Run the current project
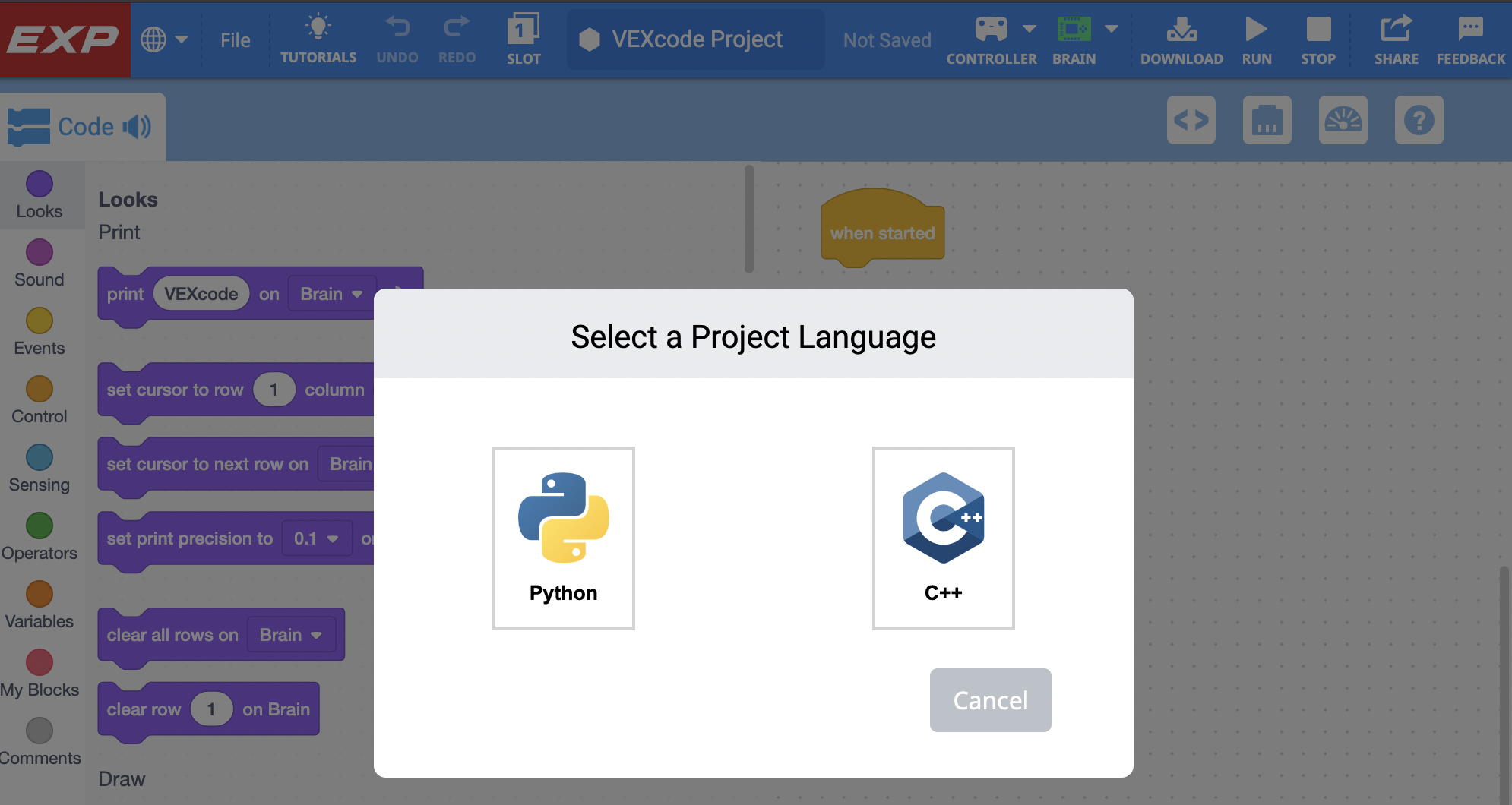 1256,39
